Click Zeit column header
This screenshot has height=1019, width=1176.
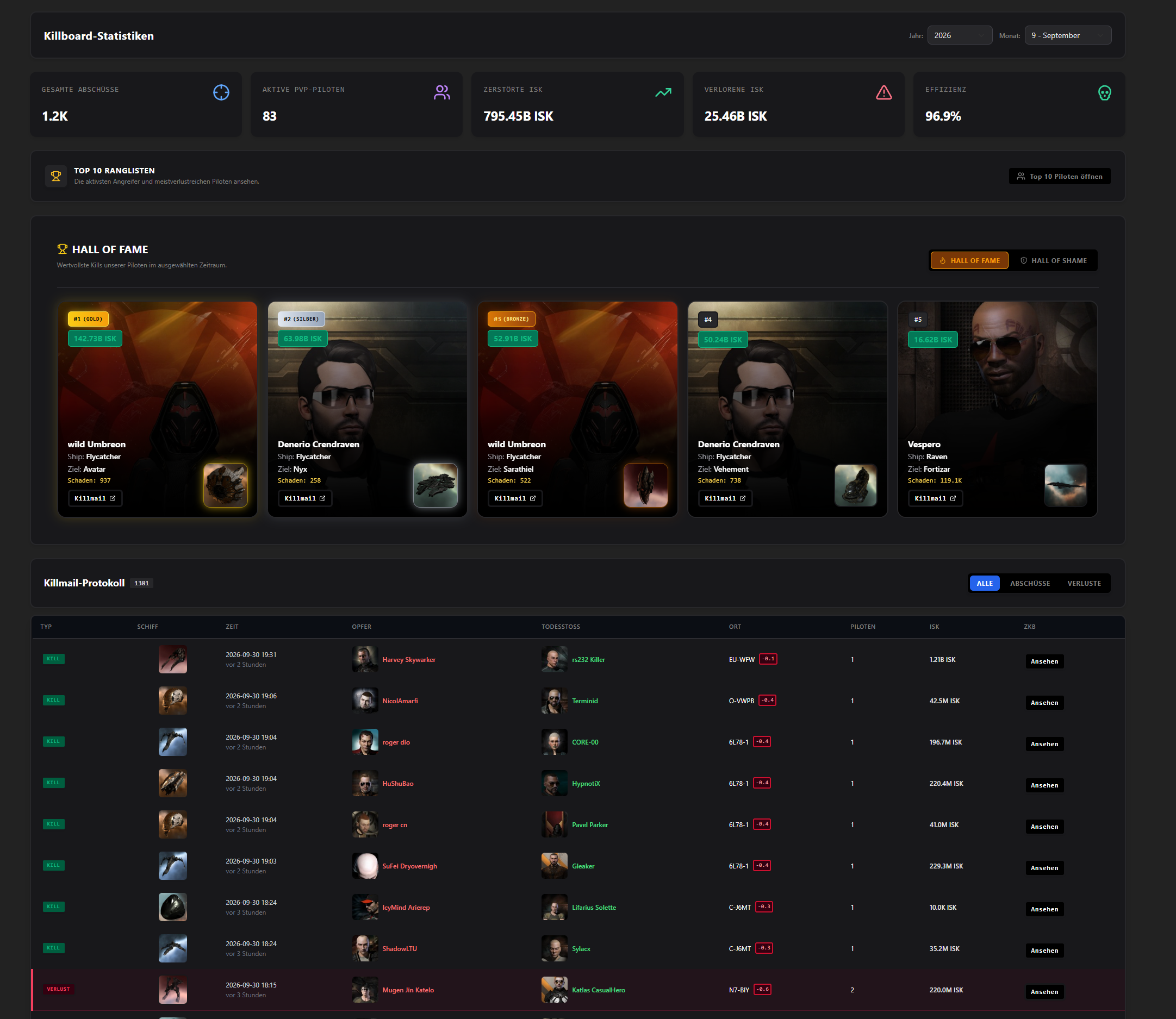[x=232, y=627]
